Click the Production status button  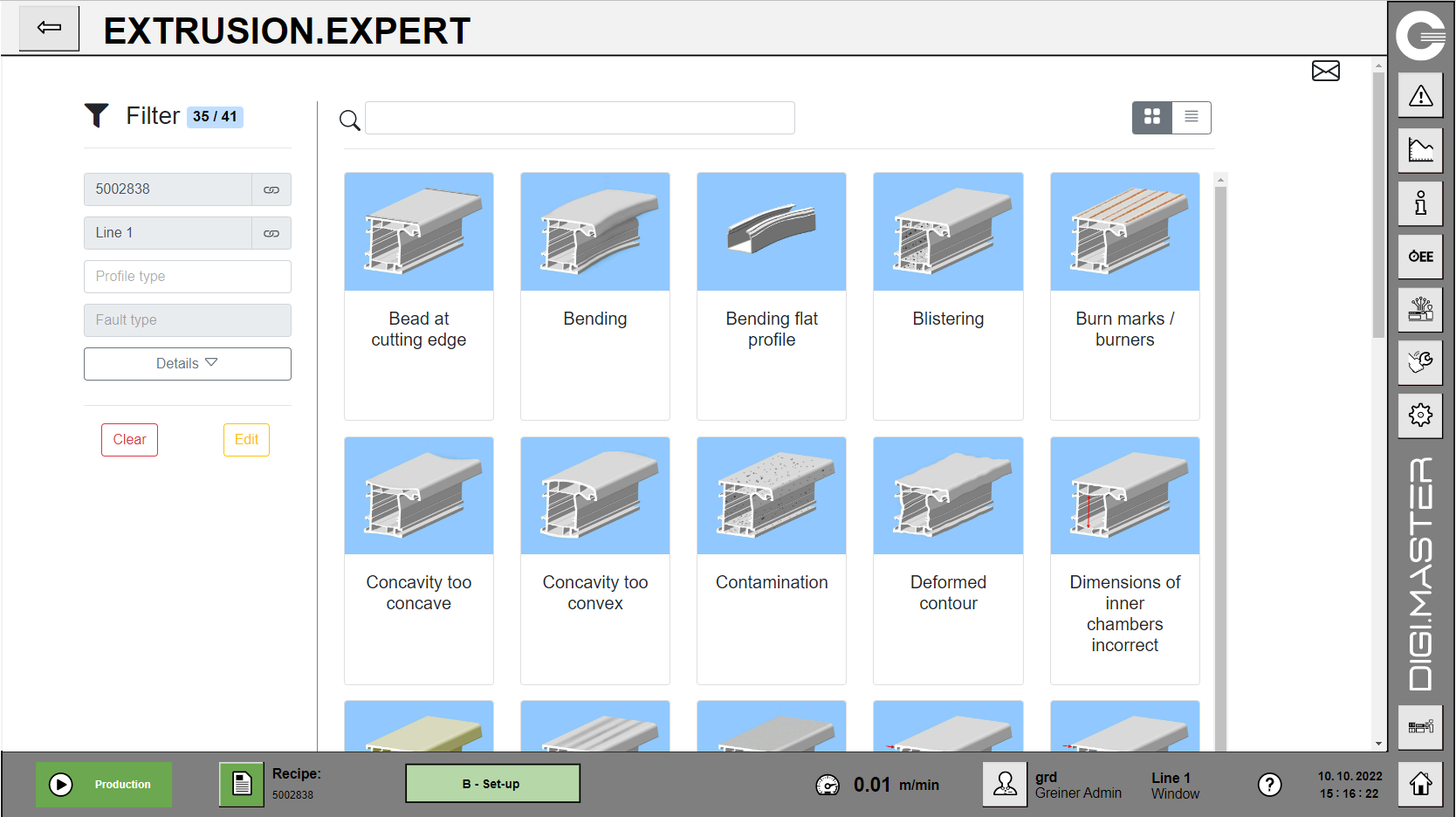pyautogui.click(x=104, y=785)
